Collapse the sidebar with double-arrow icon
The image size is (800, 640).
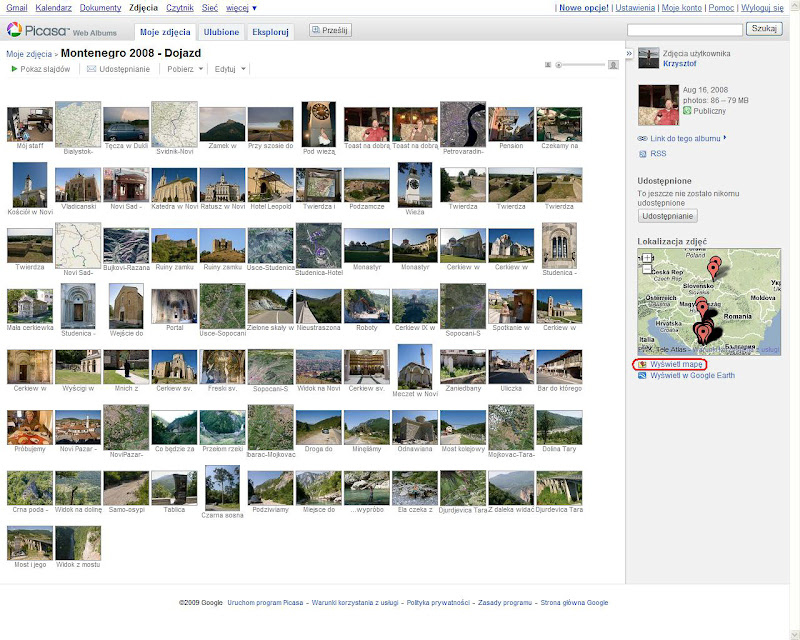pyautogui.click(x=629, y=52)
